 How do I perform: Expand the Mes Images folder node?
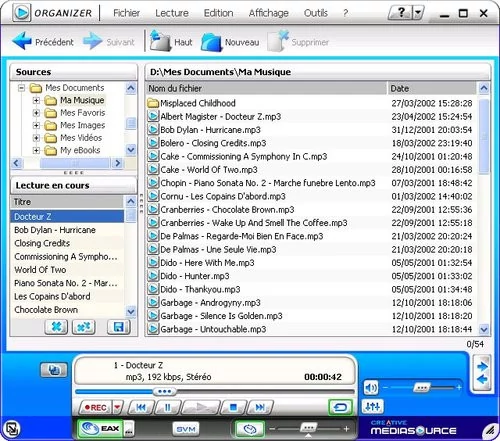[36, 125]
